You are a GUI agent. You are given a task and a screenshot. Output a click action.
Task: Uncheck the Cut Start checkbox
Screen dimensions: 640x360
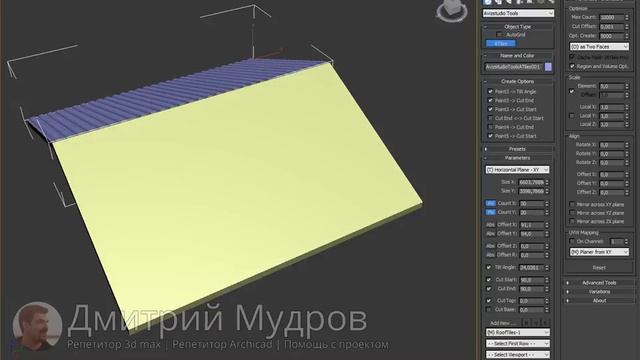pos(489,280)
